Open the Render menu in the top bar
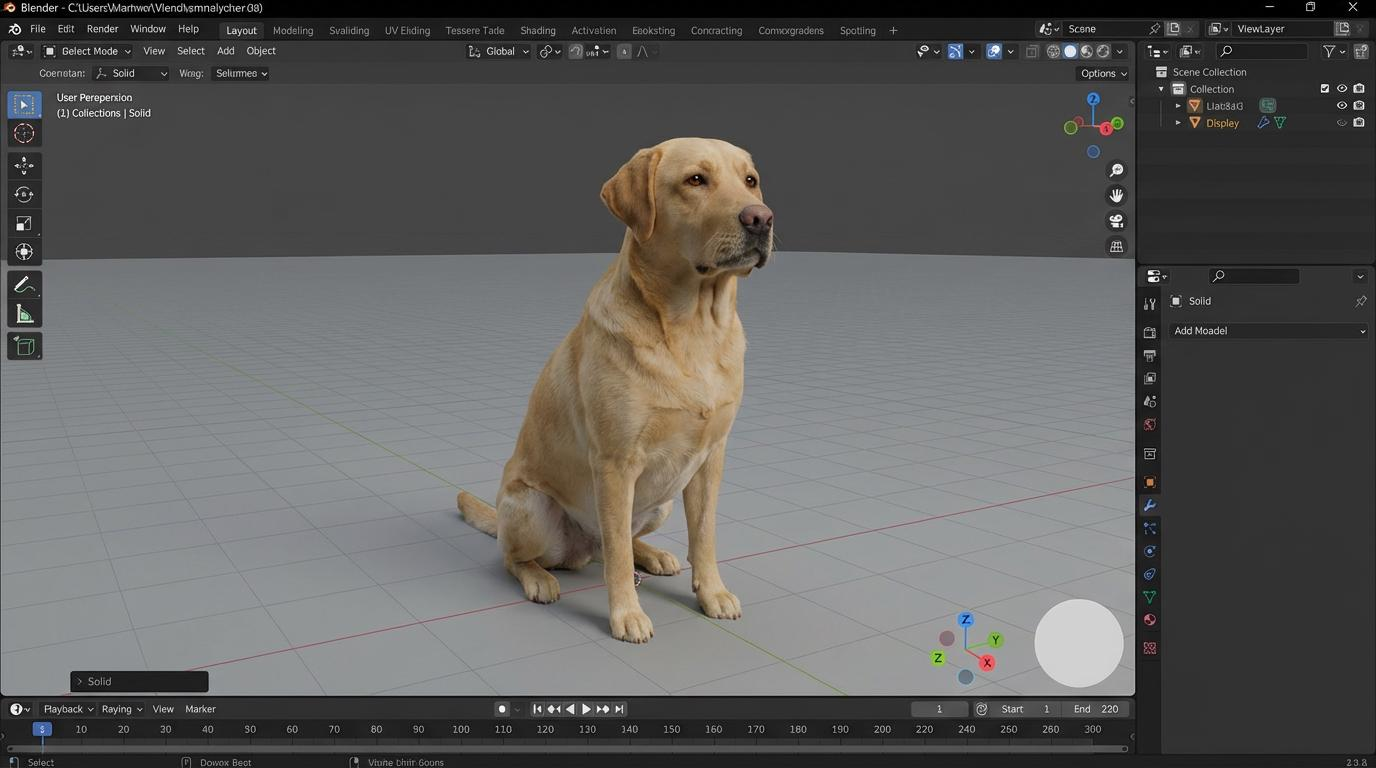1376x768 pixels. tap(102, 28)
